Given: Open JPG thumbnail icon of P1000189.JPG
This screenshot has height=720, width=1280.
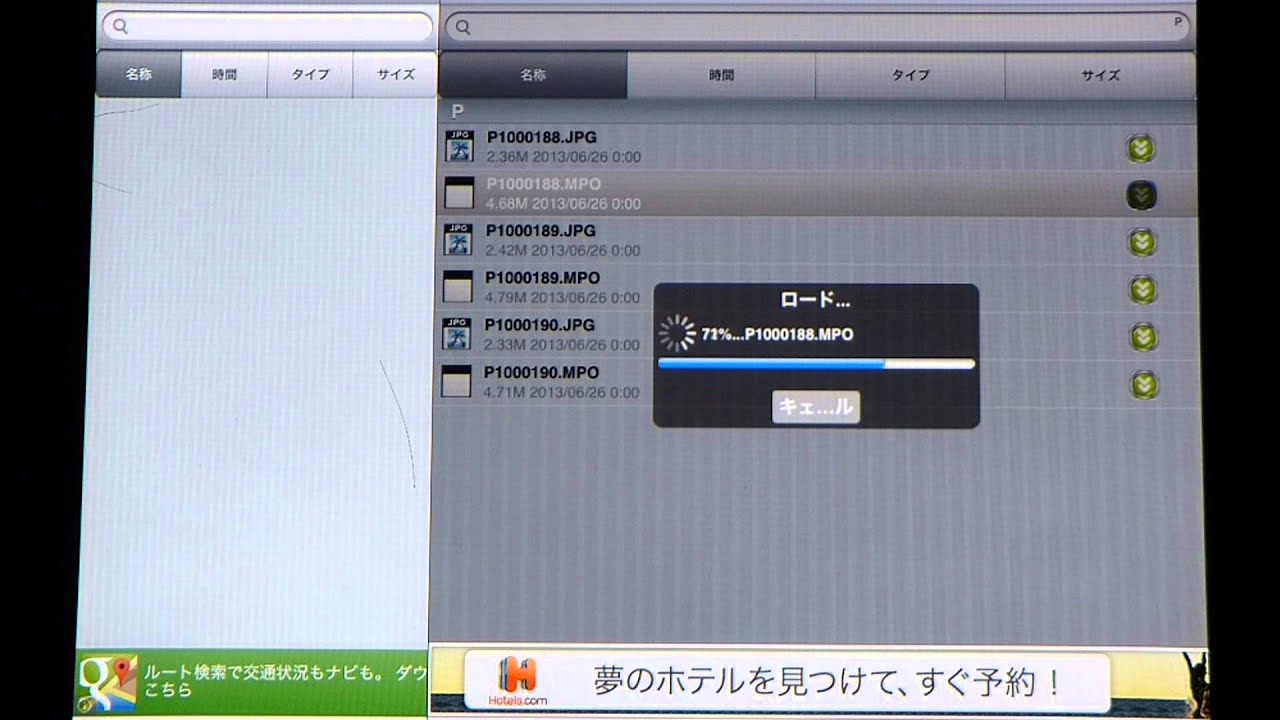Looking at the screenshot, I should point(458,240).
